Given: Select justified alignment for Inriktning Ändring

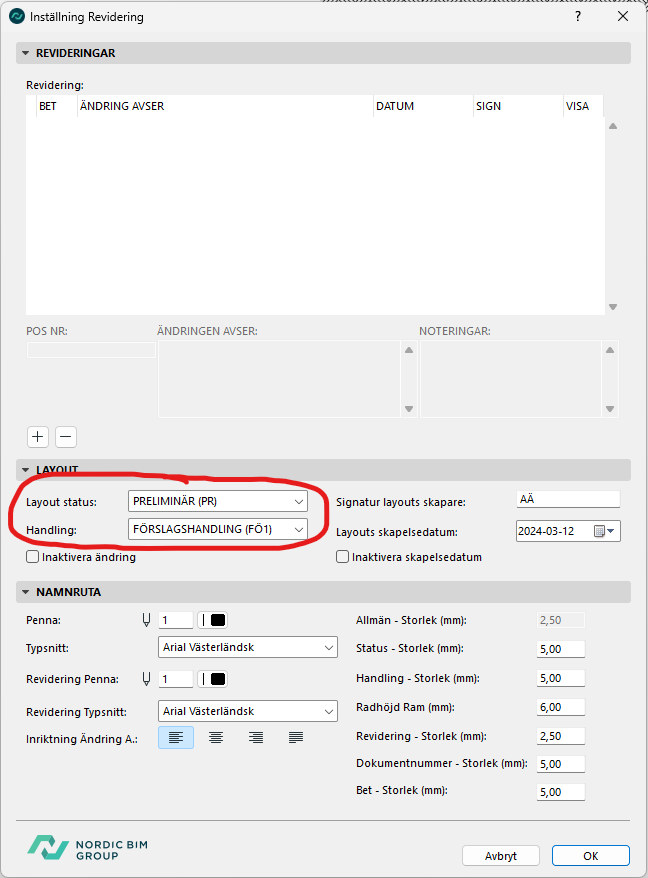Looking at the screenshot, I should tap(296, 738).
